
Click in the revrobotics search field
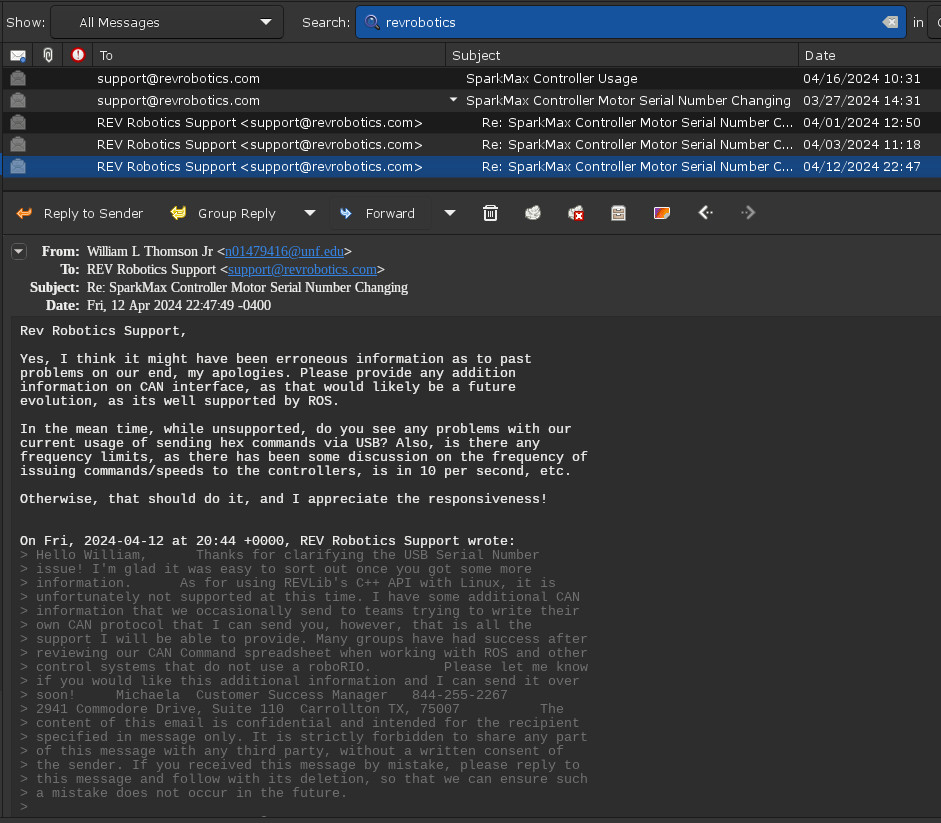pos(620,22)
